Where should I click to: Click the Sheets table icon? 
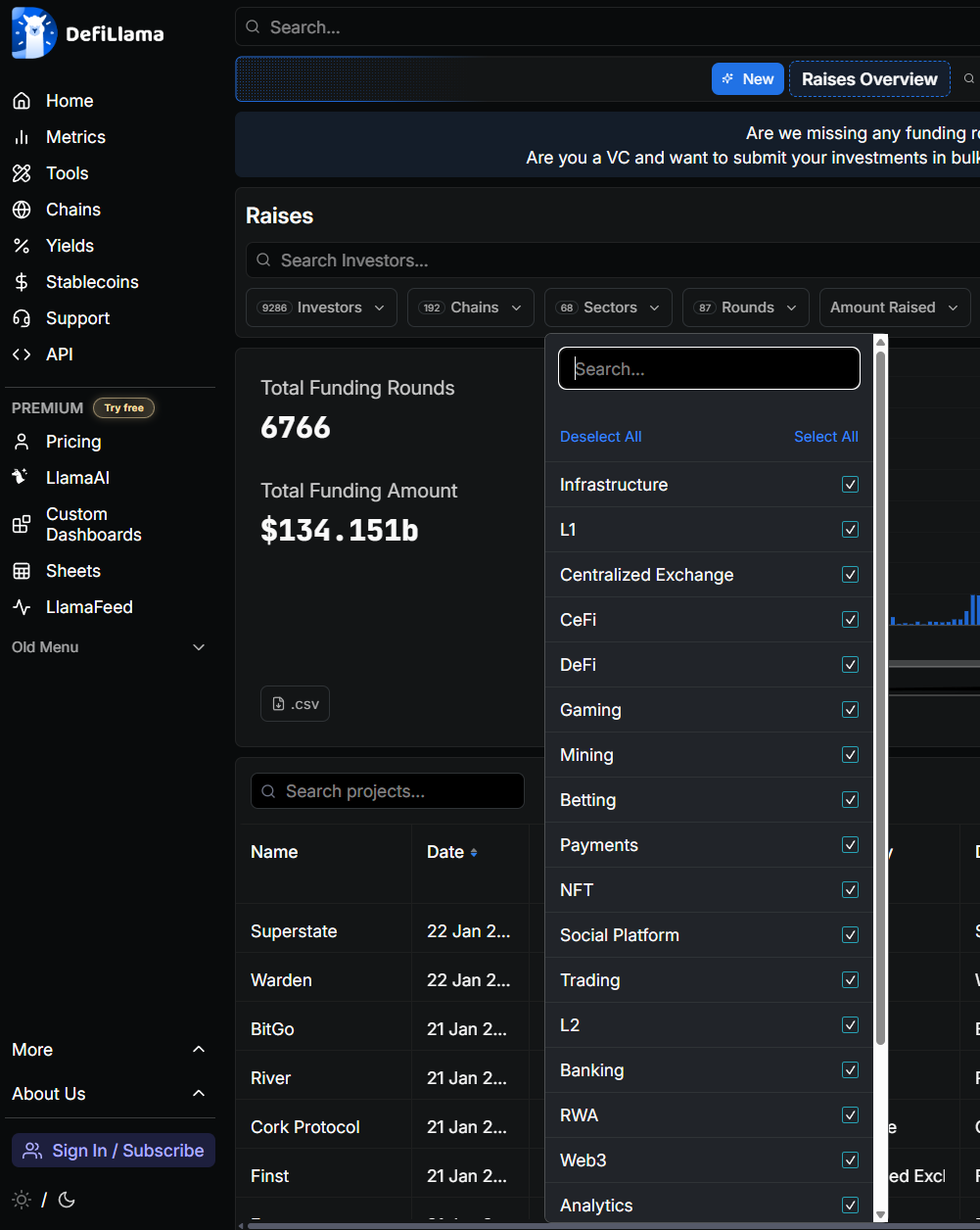click(22, 571)
